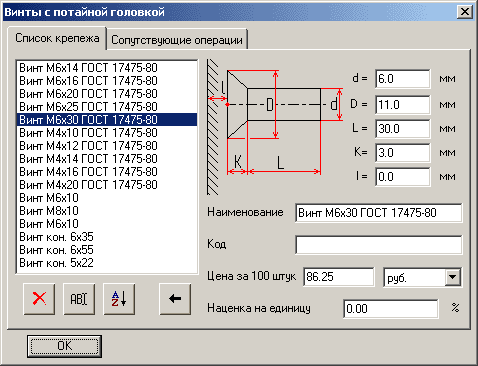
Task: Select highlighted Винт М6х30 ГОСТ 17475-80 row
Action: tap(107, 120)
